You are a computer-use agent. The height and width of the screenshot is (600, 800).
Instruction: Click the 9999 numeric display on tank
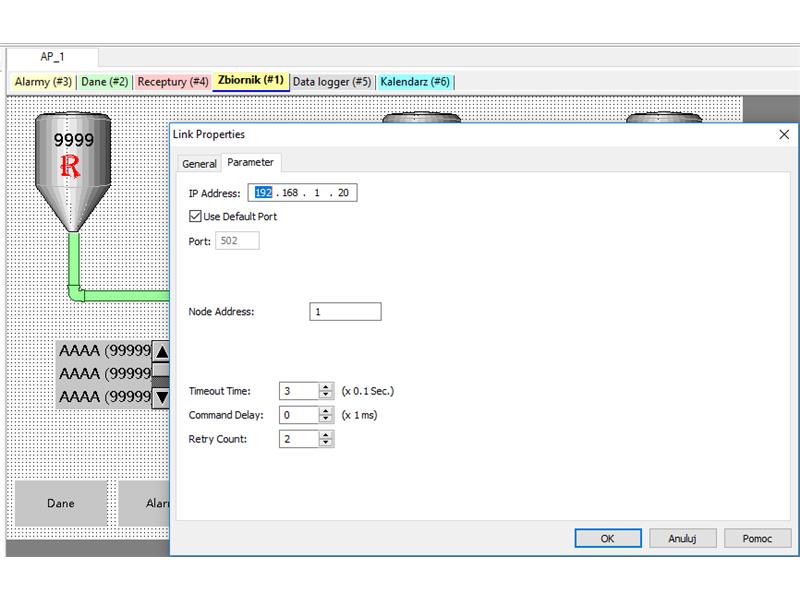(73, 140)
